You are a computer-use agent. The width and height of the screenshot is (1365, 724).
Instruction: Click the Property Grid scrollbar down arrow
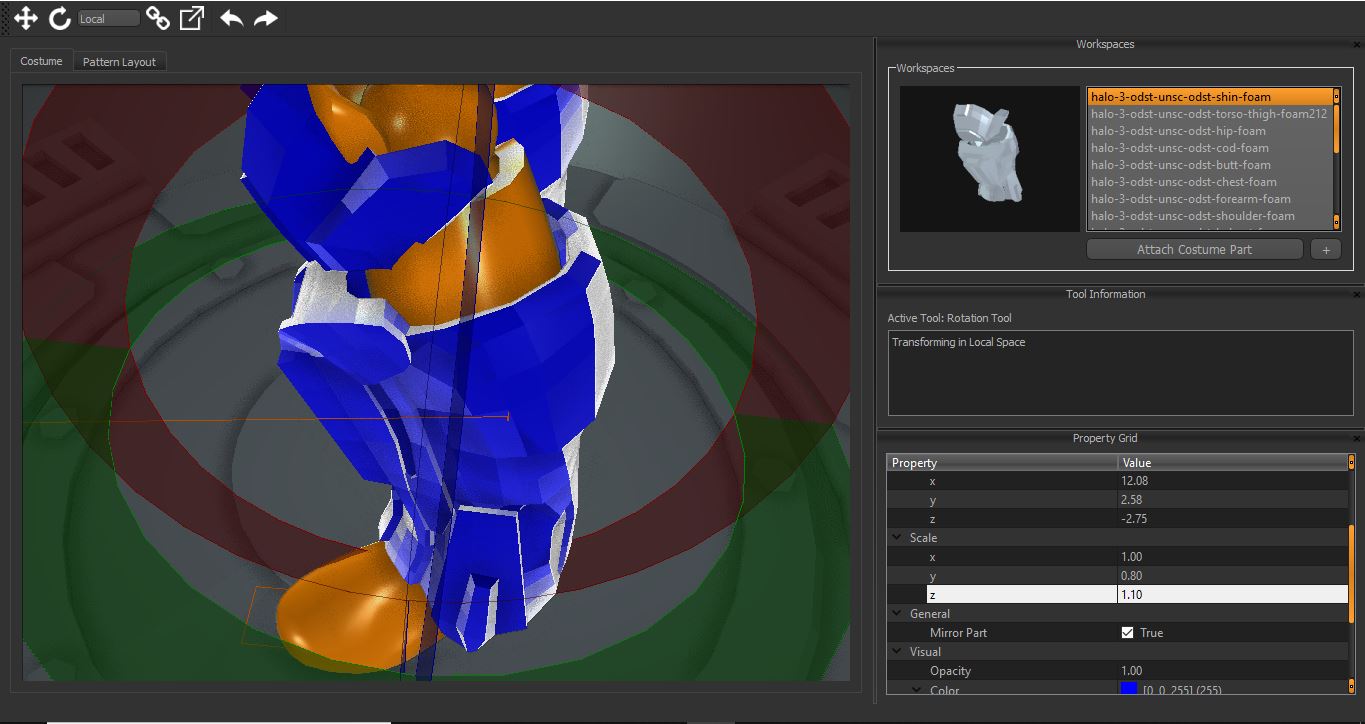[1352, 687]
